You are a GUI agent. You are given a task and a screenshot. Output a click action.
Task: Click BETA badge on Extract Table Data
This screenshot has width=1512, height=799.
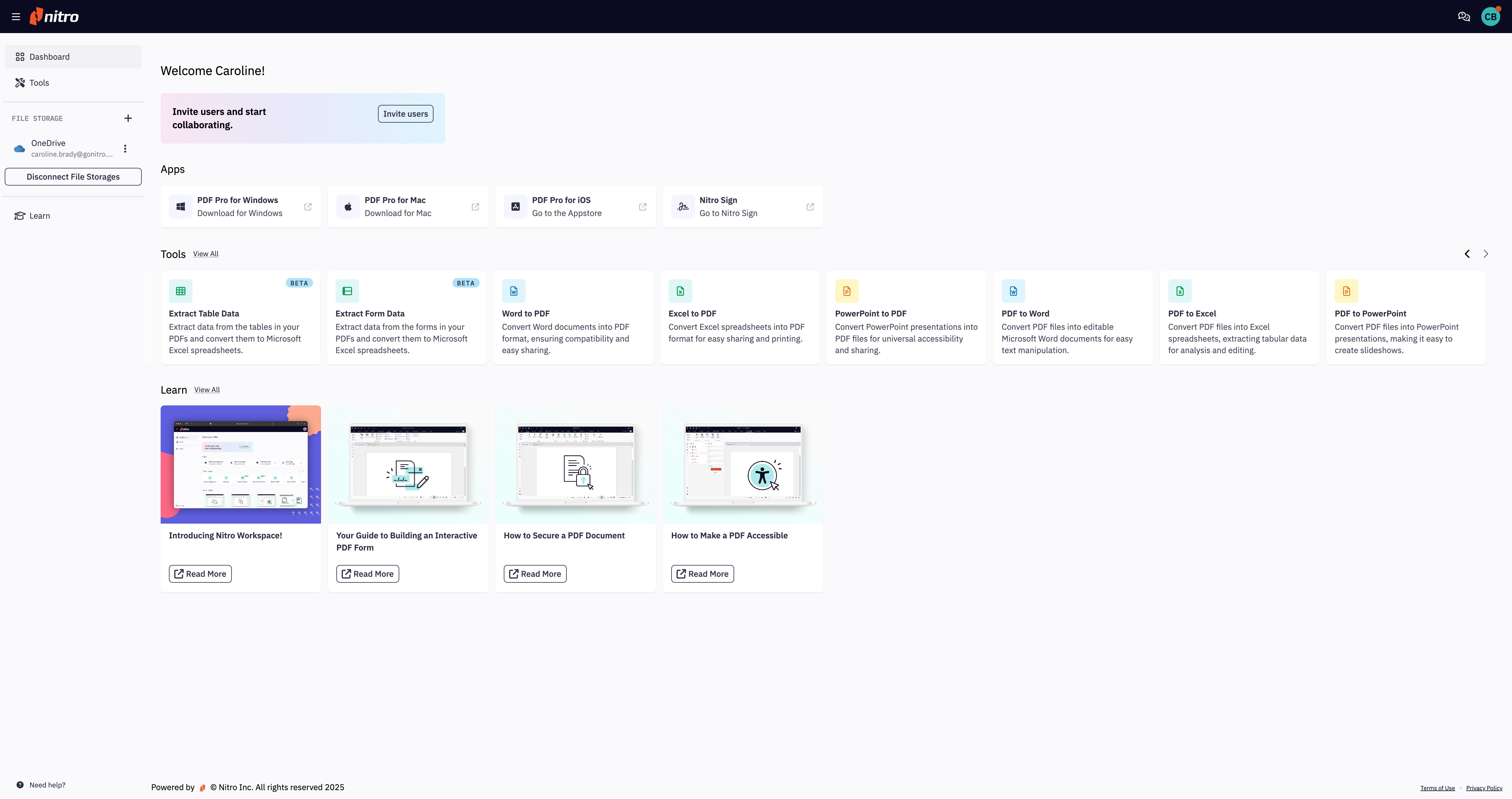299,283
